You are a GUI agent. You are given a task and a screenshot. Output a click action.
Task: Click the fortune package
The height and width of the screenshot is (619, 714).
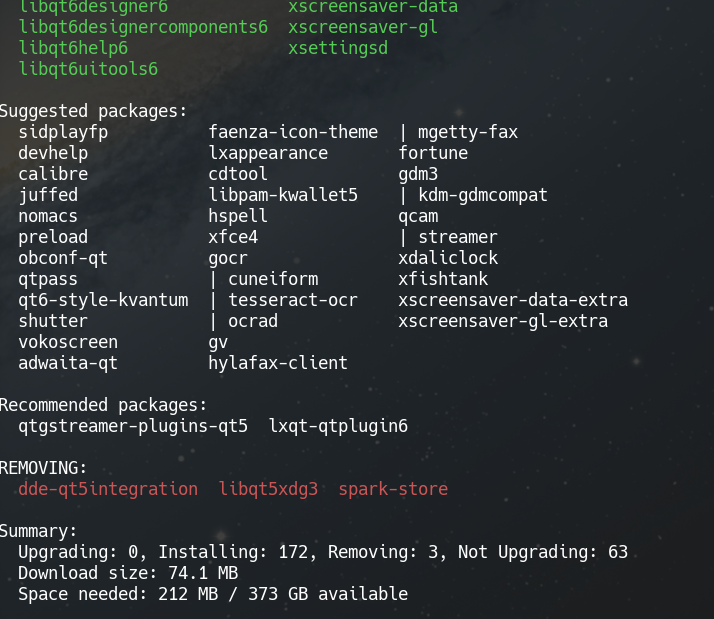[433, 153]
